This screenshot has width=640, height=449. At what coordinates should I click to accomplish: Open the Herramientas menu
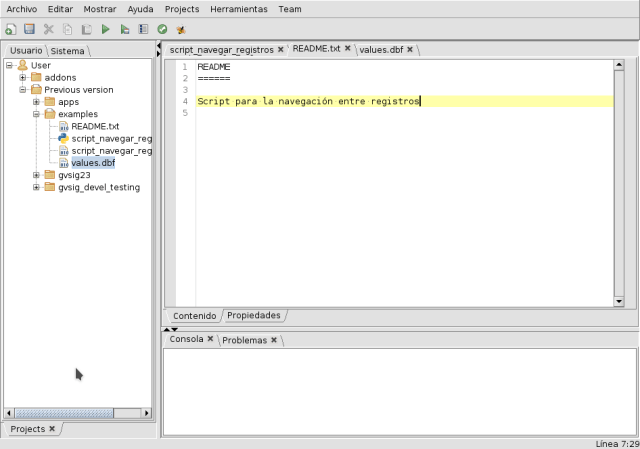[238, 8]
